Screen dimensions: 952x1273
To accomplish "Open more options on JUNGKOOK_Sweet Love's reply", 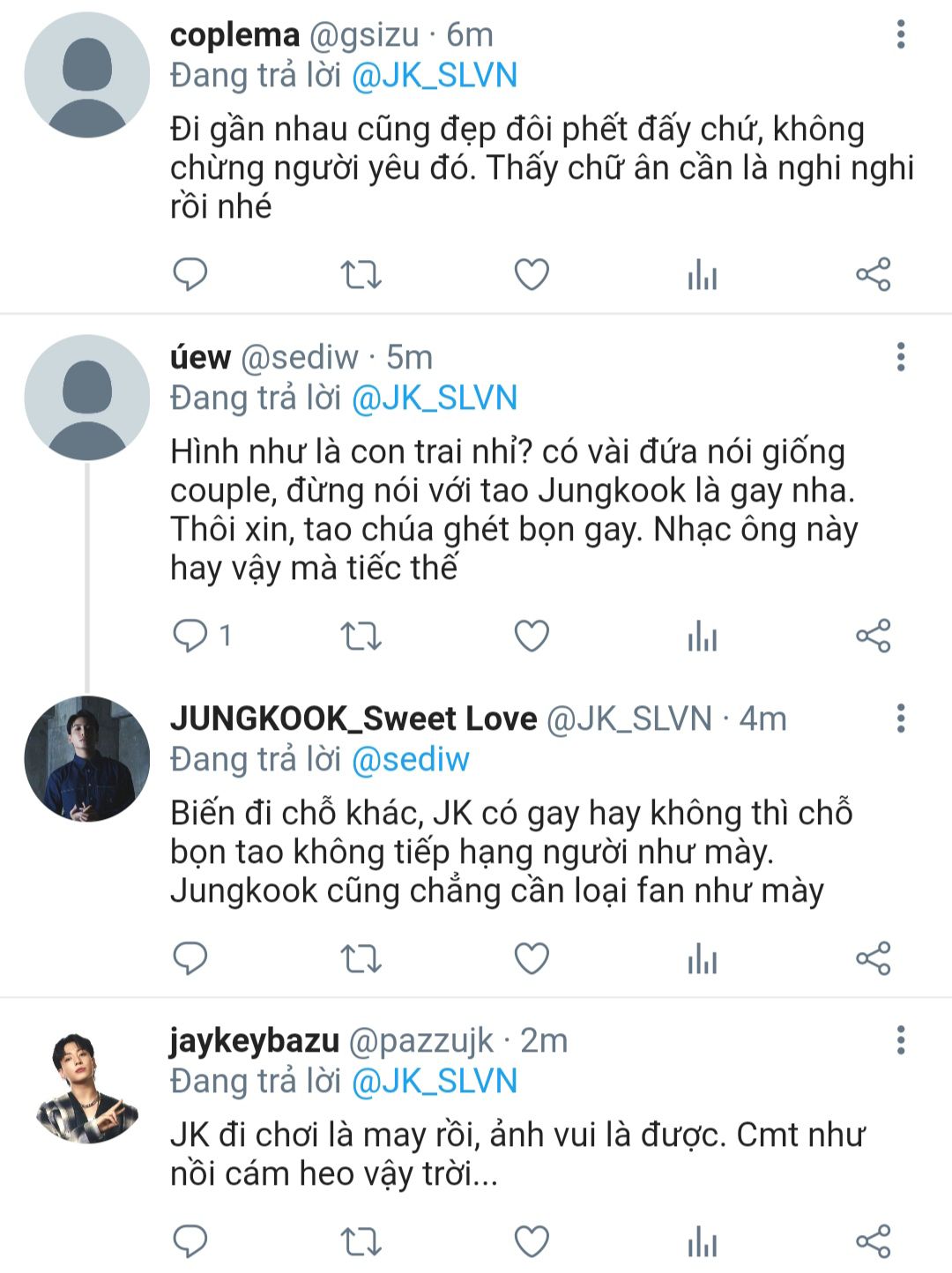I will pos(900,718).
